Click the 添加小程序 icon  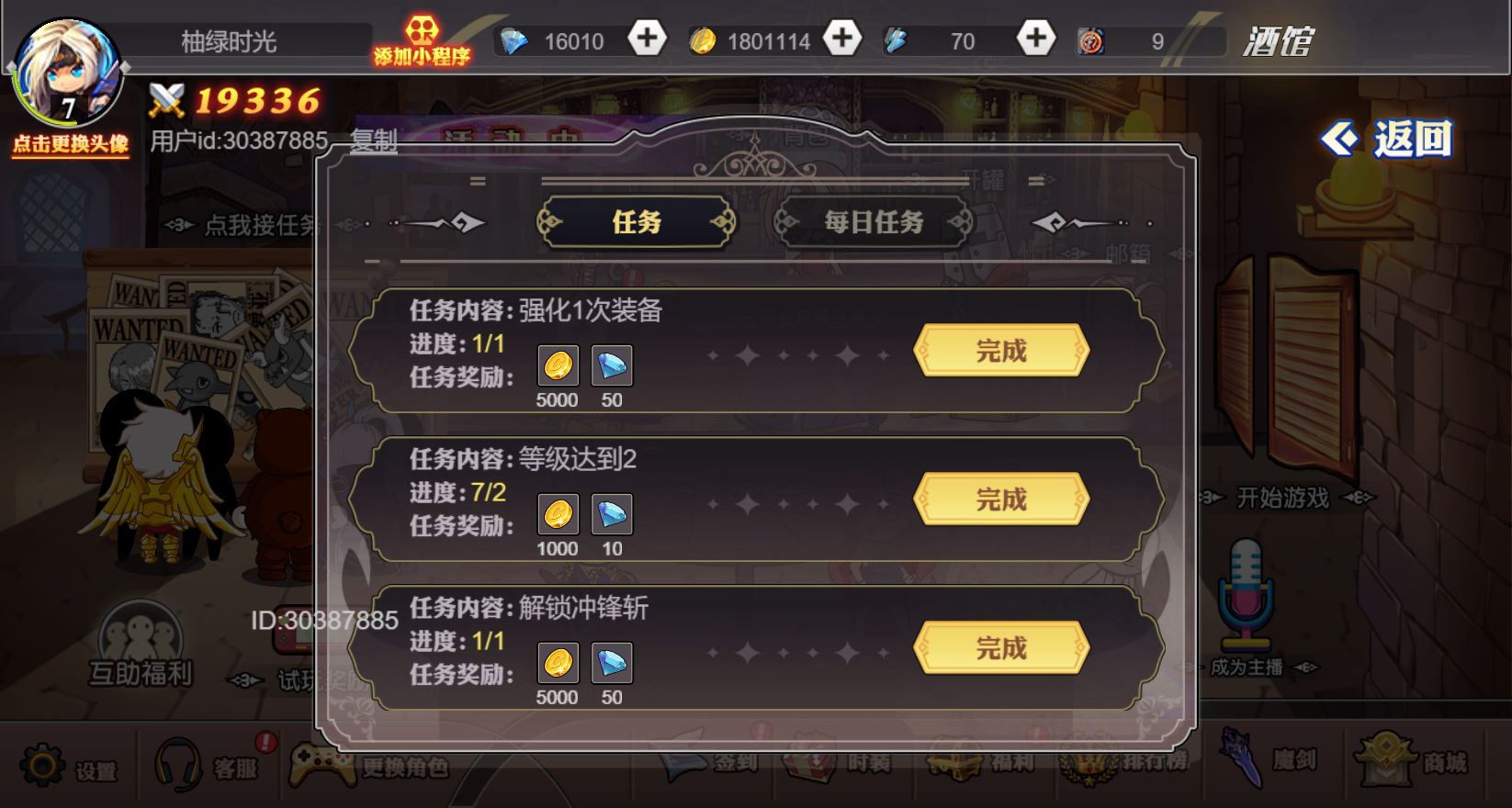[x=422, y=40]
